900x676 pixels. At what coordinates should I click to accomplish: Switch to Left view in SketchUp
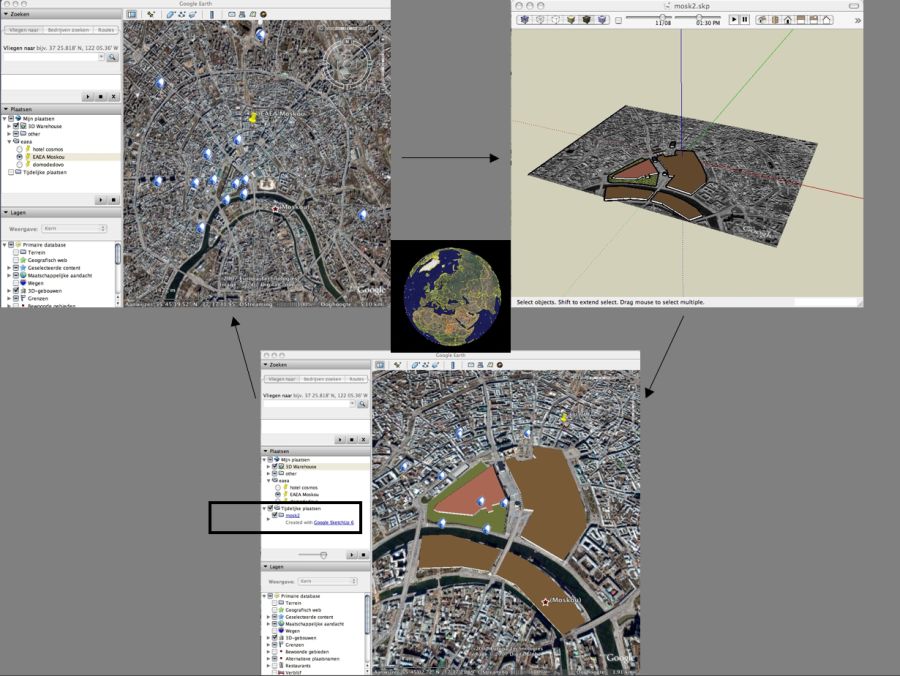click(827, 20)
